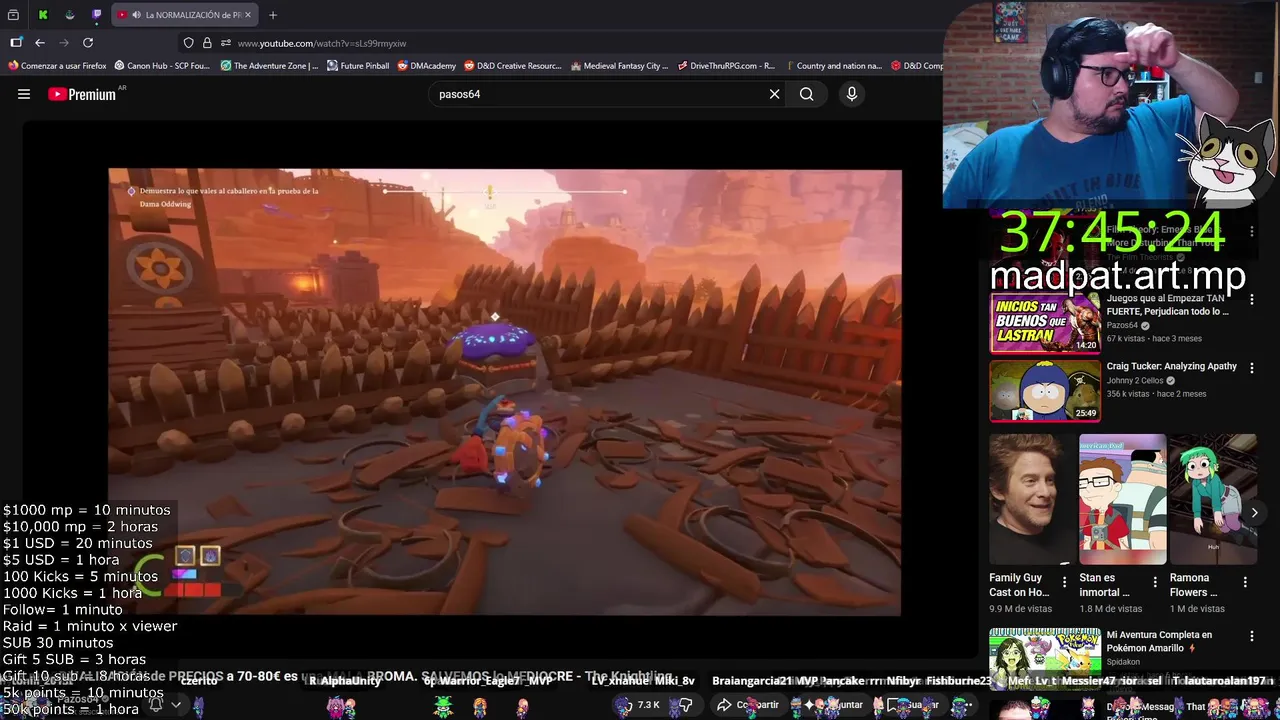Click the container icon left of Back
The image size is (1280, 720).
coord(16,43)
